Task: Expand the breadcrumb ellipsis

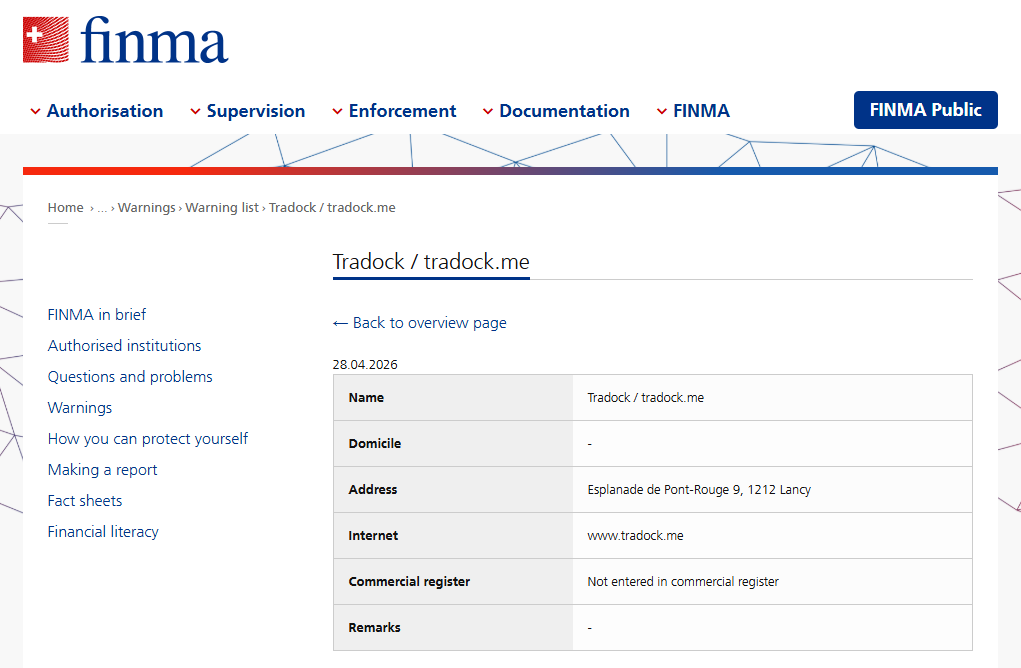Action: pyautogui.click(x=102, y=208)
